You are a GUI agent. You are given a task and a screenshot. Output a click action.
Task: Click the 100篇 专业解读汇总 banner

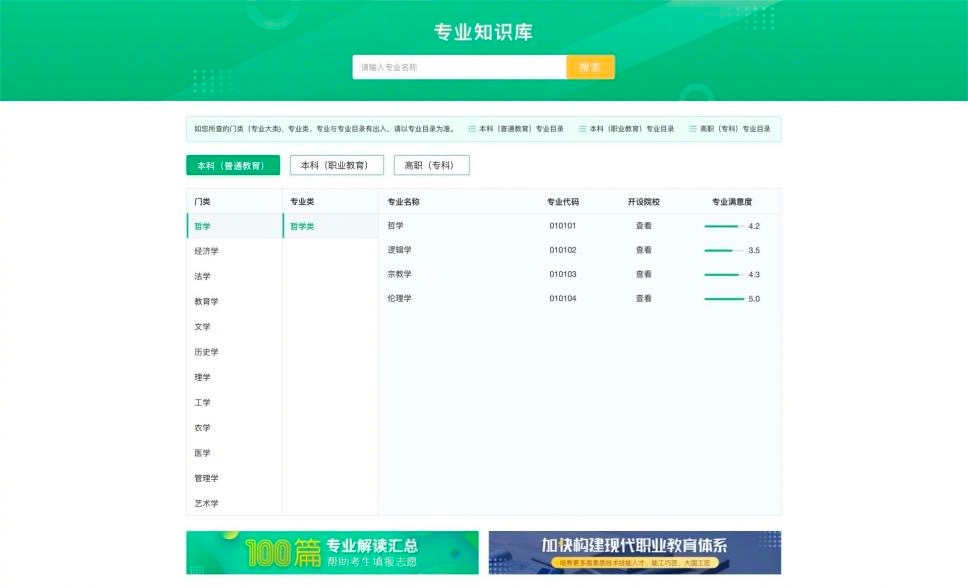(331, 549)
